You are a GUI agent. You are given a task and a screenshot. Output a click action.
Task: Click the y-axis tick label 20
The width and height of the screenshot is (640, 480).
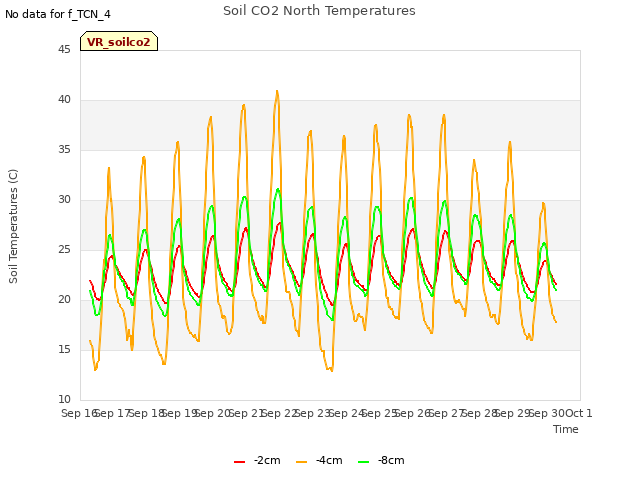click(x=64, y=300)
